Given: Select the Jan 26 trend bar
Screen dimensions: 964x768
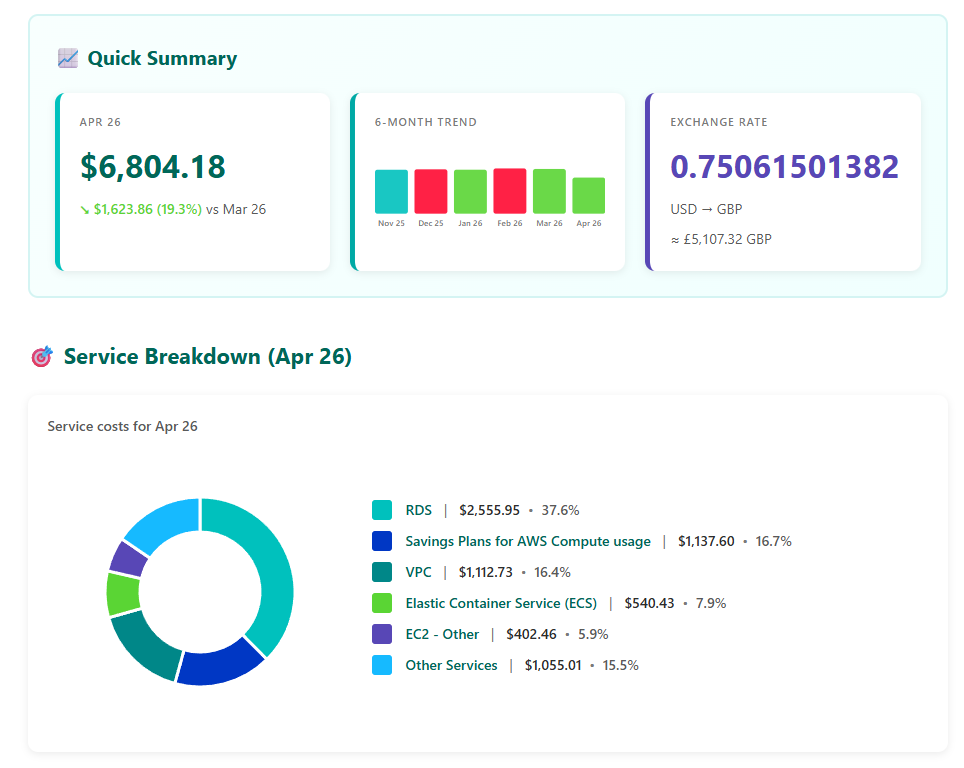Looking at the screenshot, I should [470, 191].
